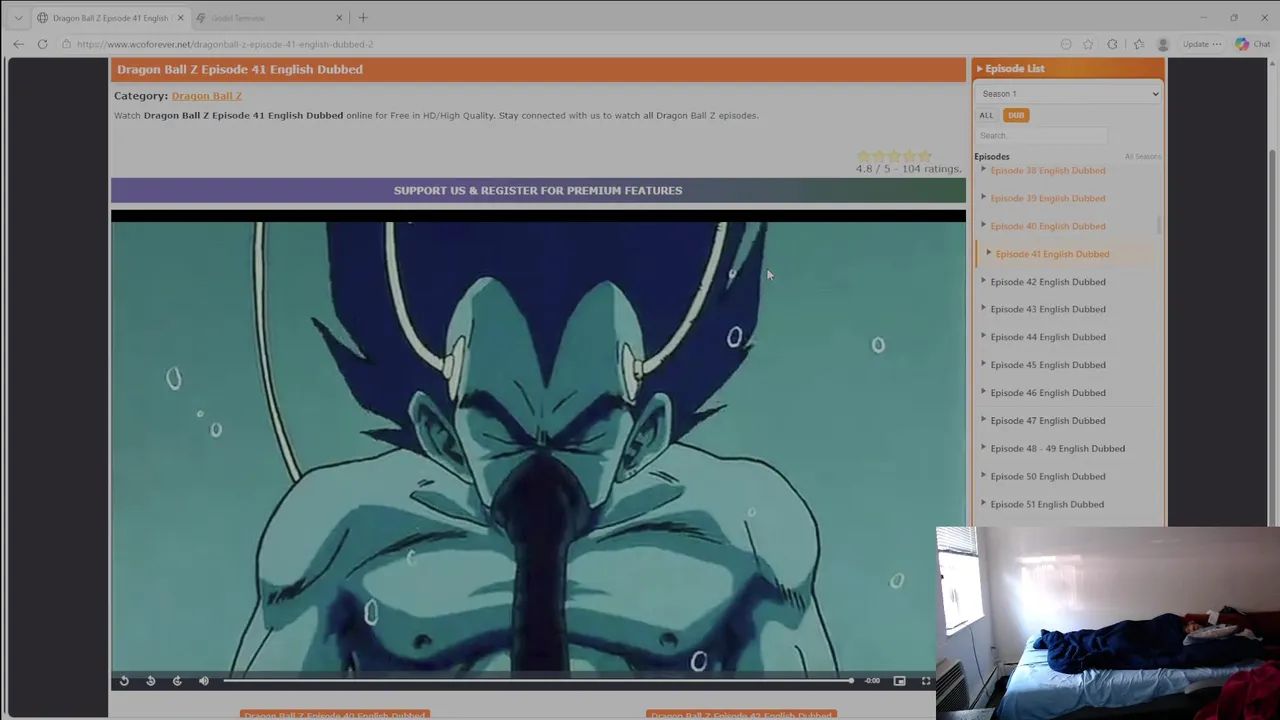Screen dimensions: 1280x720
Task: Open the Season 1 dropdown
Action: (1069, 94)
